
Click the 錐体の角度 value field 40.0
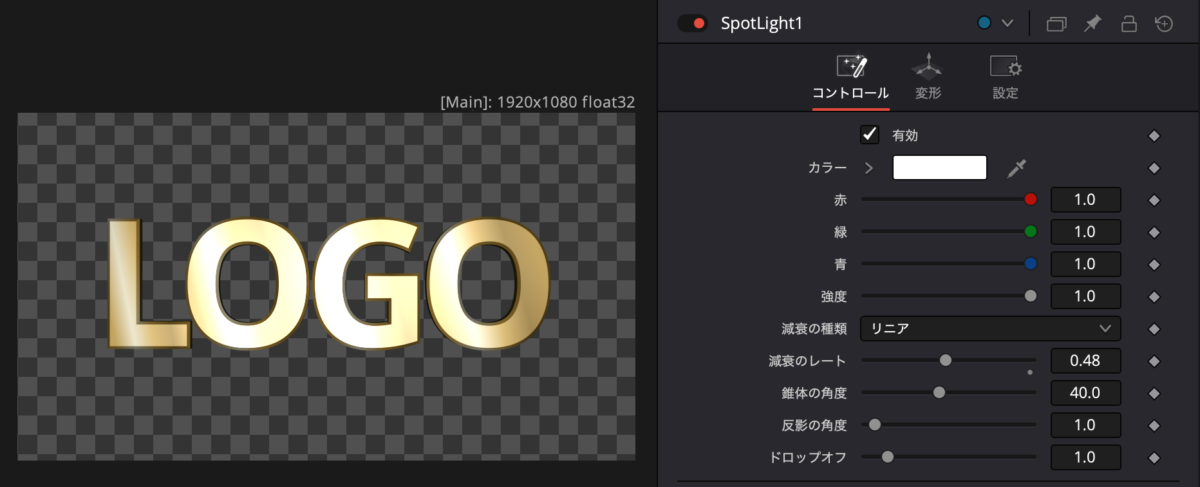1086,392
